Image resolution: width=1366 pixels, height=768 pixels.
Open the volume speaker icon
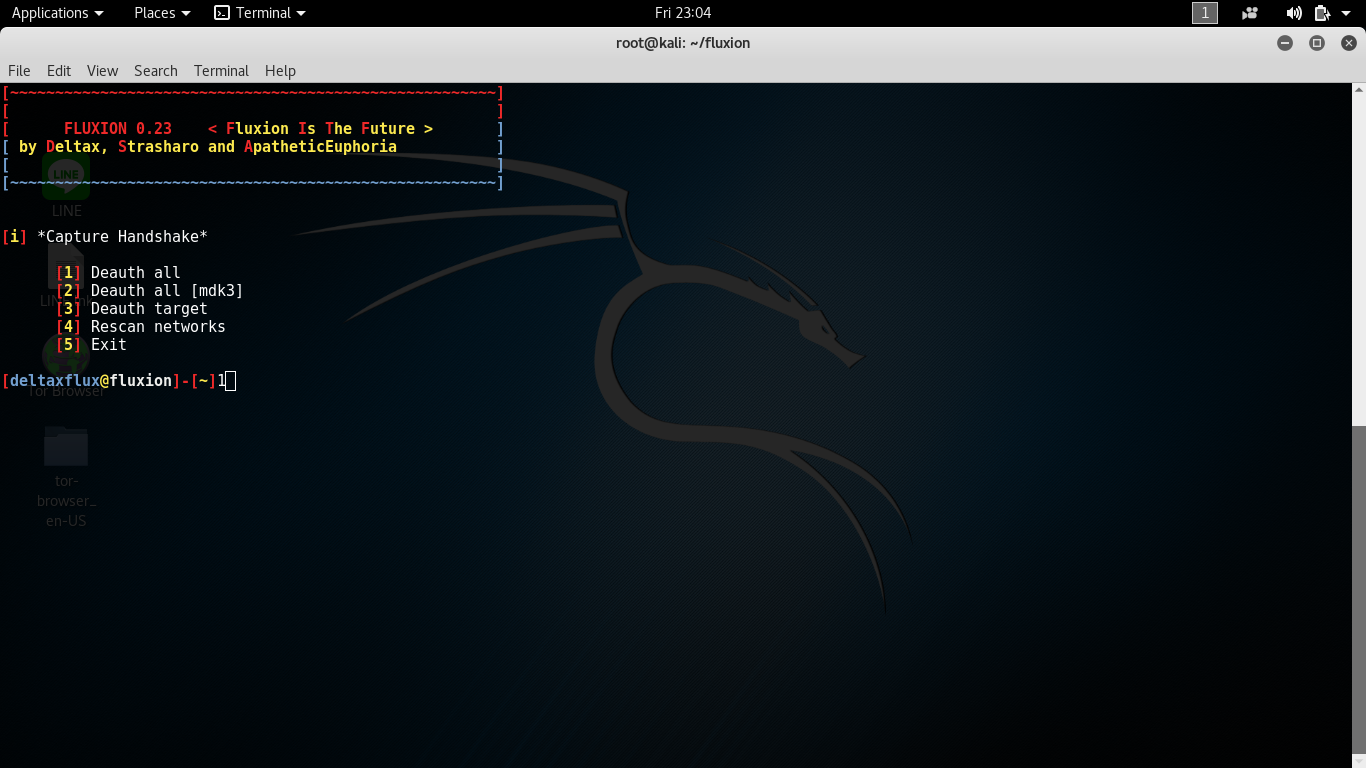pos(1294,13)
